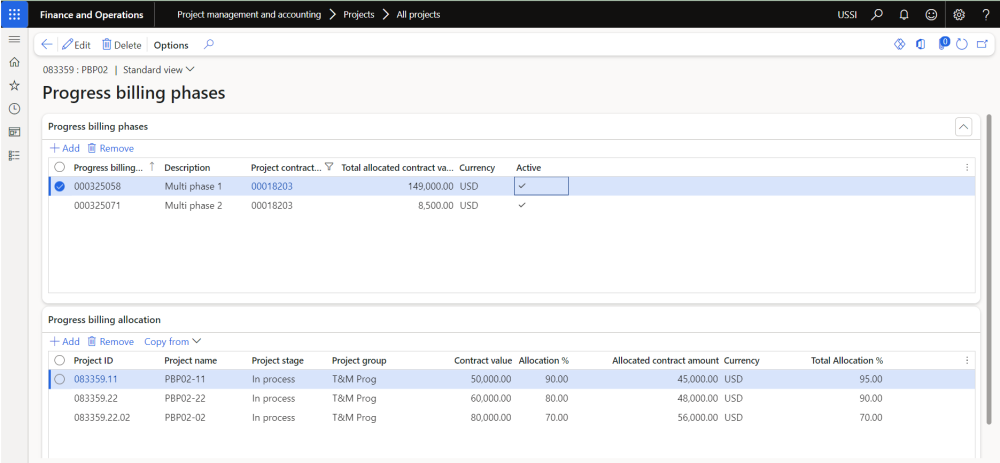Click the refresh page icon
The width and height of the screenshot is (1000, 463).
(x=962, y=45)
